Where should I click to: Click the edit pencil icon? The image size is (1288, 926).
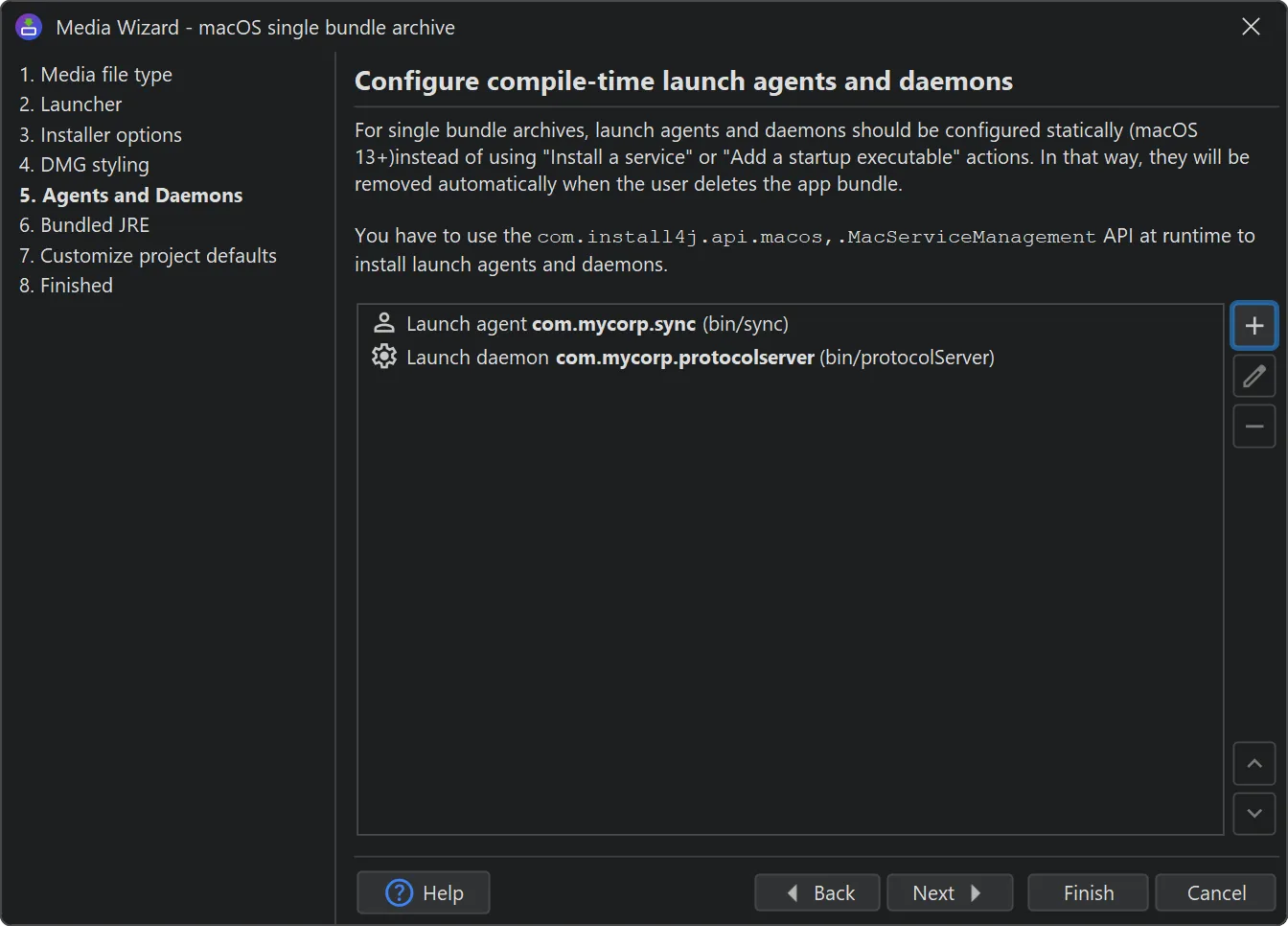[1253, 377]
